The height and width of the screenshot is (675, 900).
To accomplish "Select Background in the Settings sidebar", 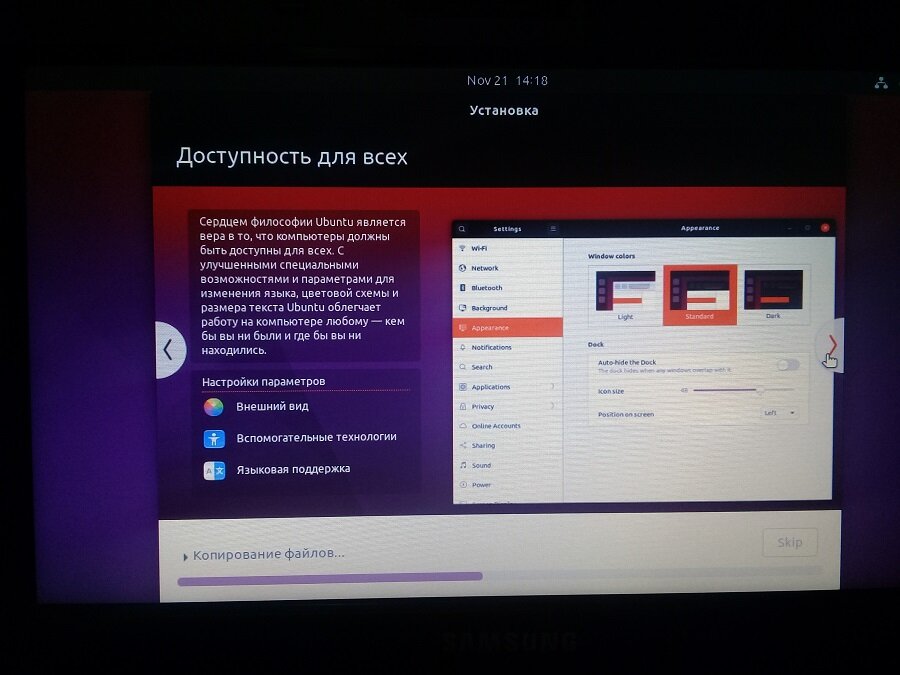I will pos(507,308).
